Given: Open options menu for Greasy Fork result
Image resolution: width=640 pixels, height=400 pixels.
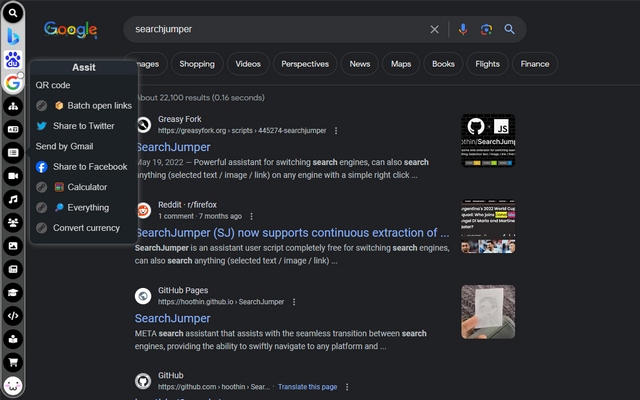Looking at the screenshot, I should [x=336, y=131].
